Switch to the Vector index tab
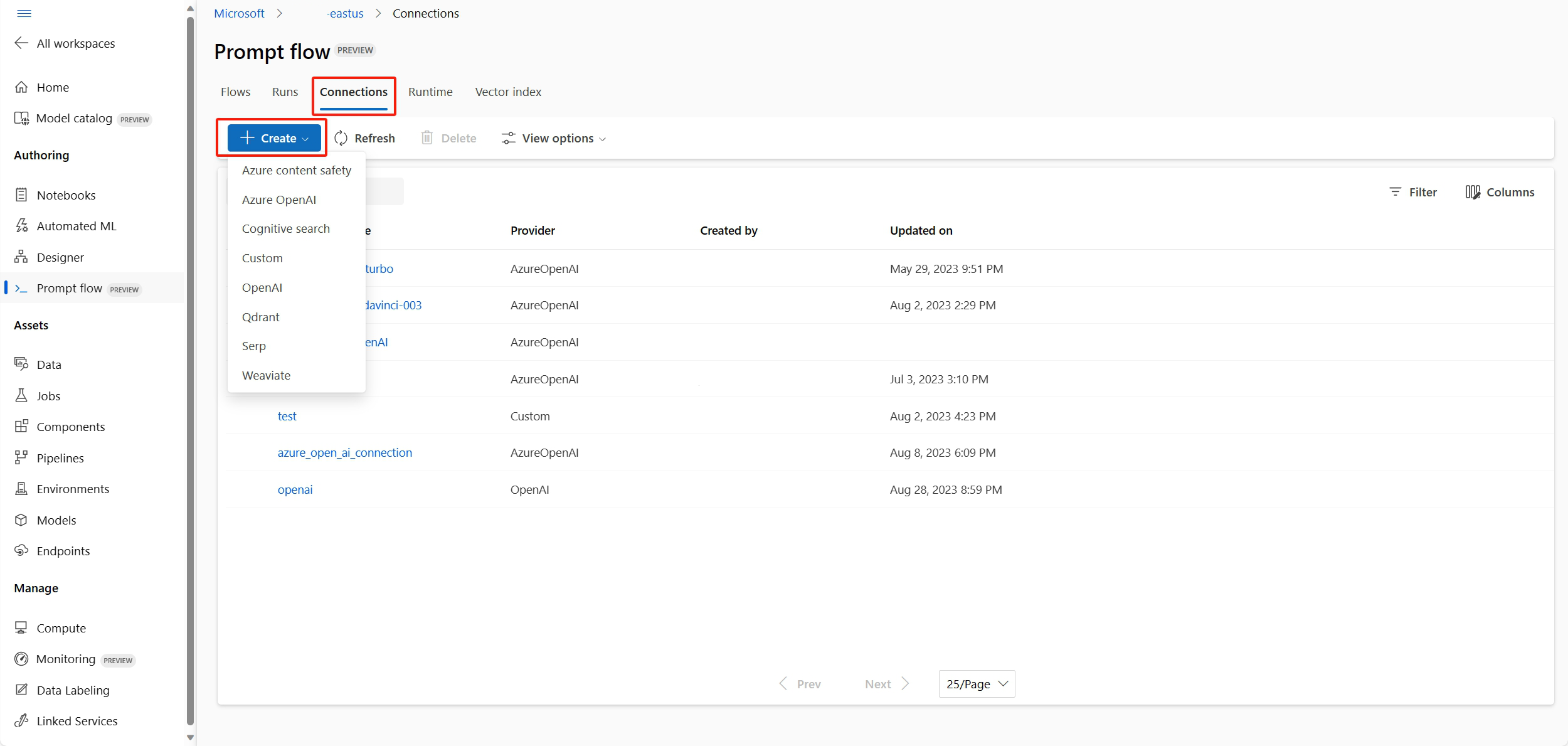 (507, 92)
